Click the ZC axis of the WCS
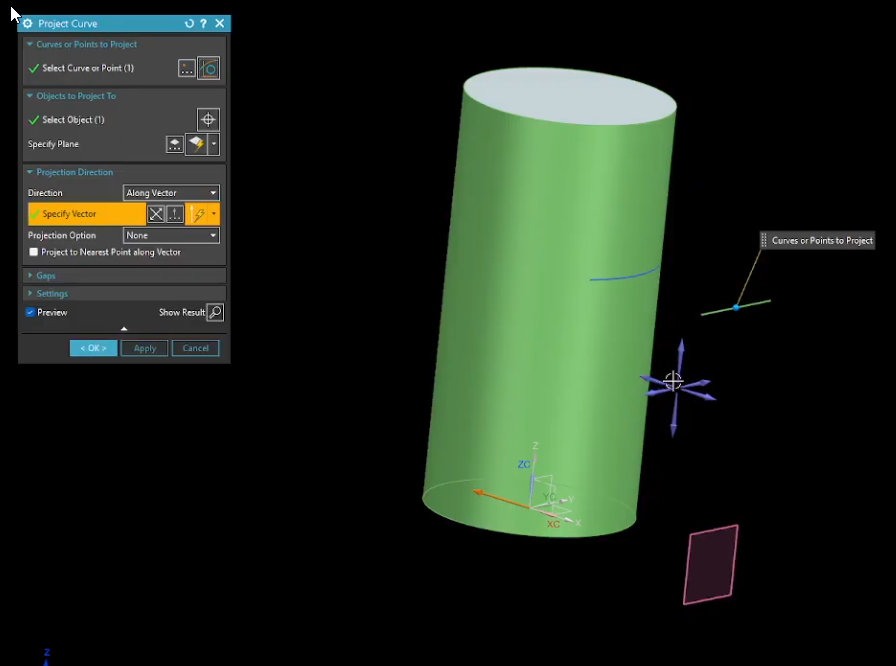This screenshot has width=896, height=666. tap(533, 486)
